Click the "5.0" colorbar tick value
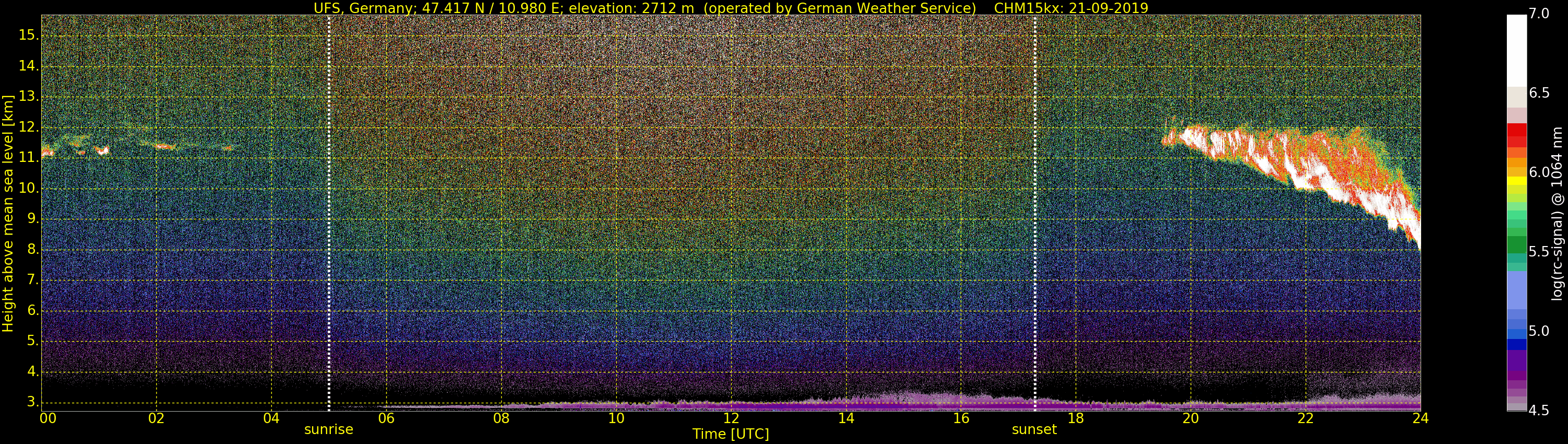This screenshot has width=1568, height=444. point(1539,332)
